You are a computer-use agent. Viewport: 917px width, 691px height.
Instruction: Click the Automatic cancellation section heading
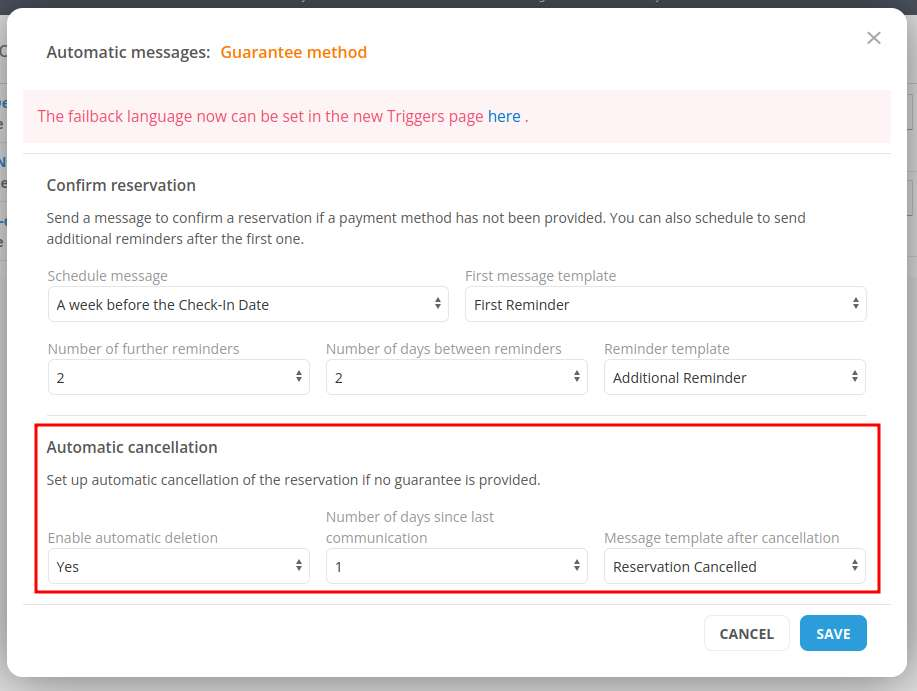tap(132, 447)
